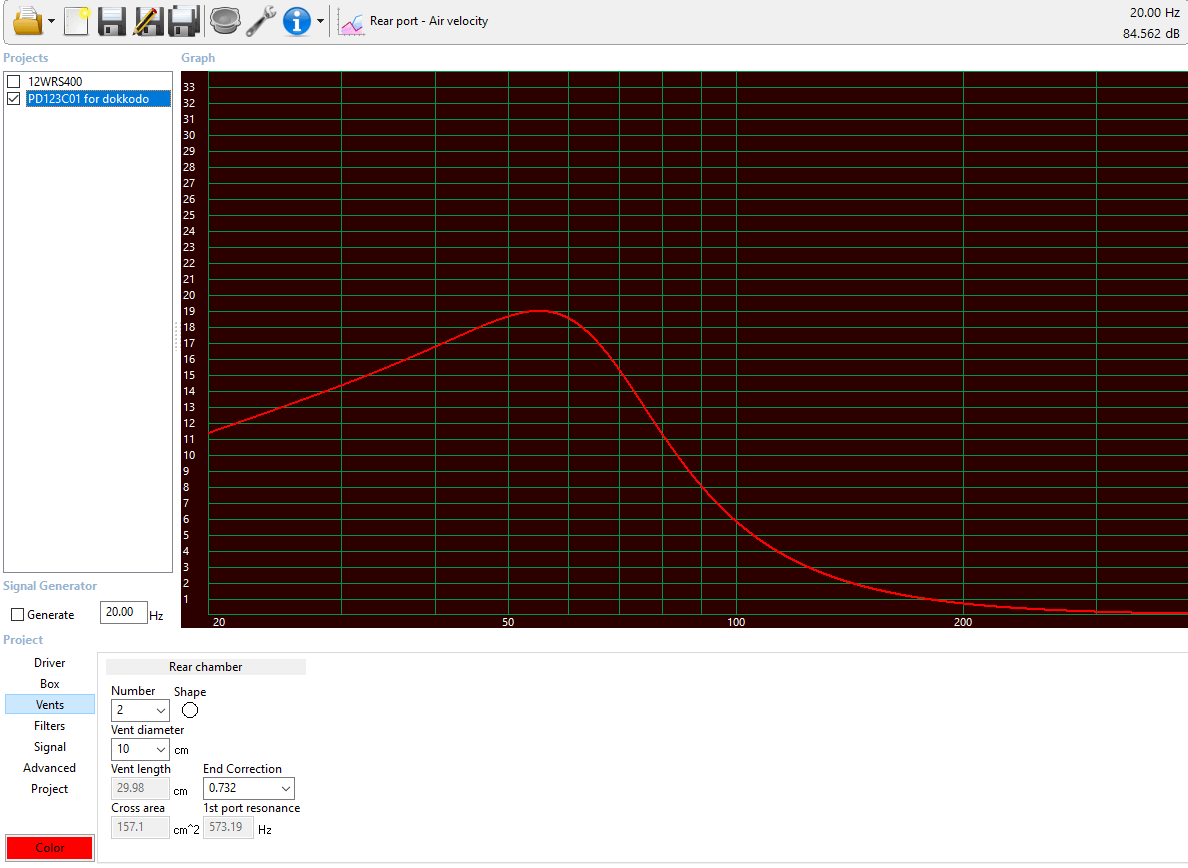Click the 20.00 Hz cursor readout
The image size is (1188, 868).
click(1155, 13)
